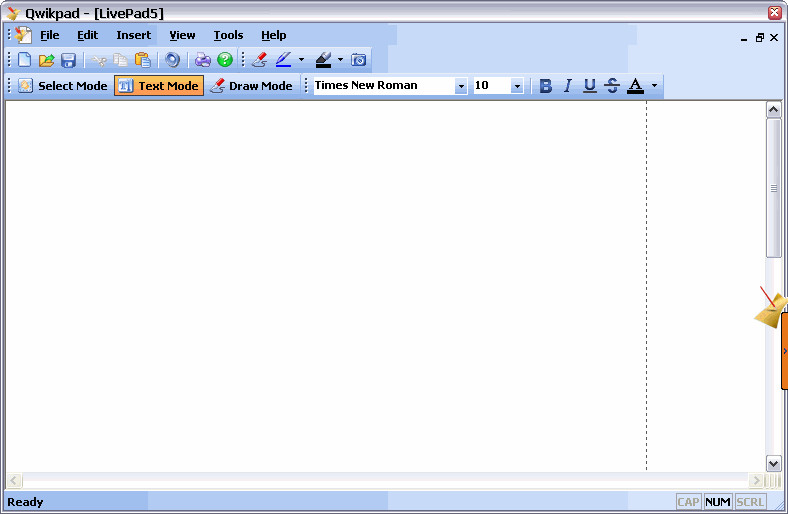
Task: Open the View menu
Action: pyautogui.click(x=182, y=35)
